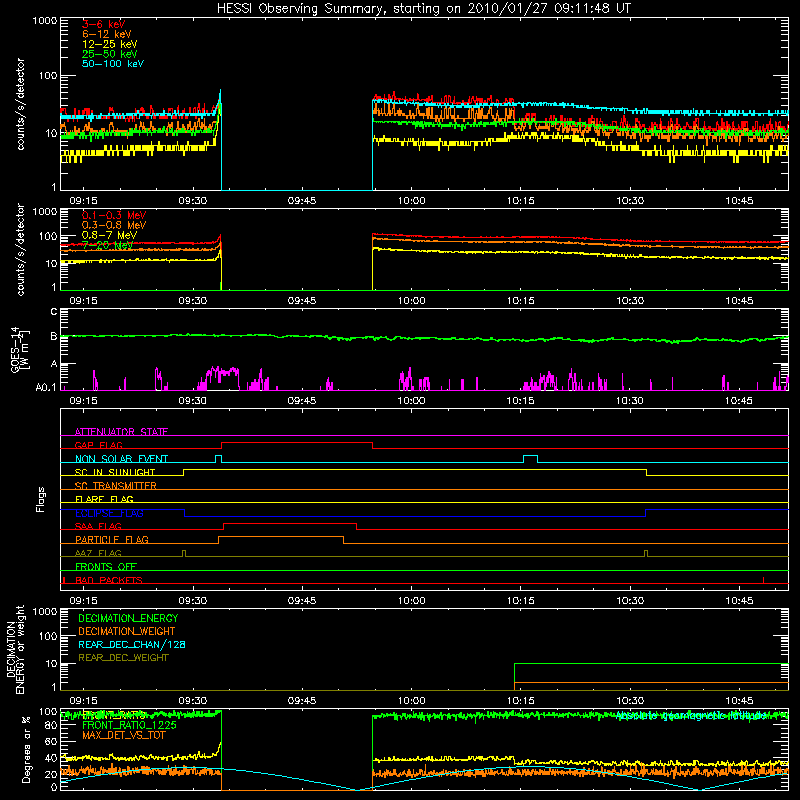Image resolution: width=800 pixels, height=800 pixels.
Task: Click the 0.8-7 MeV legend entry
Action: point(109,235)
